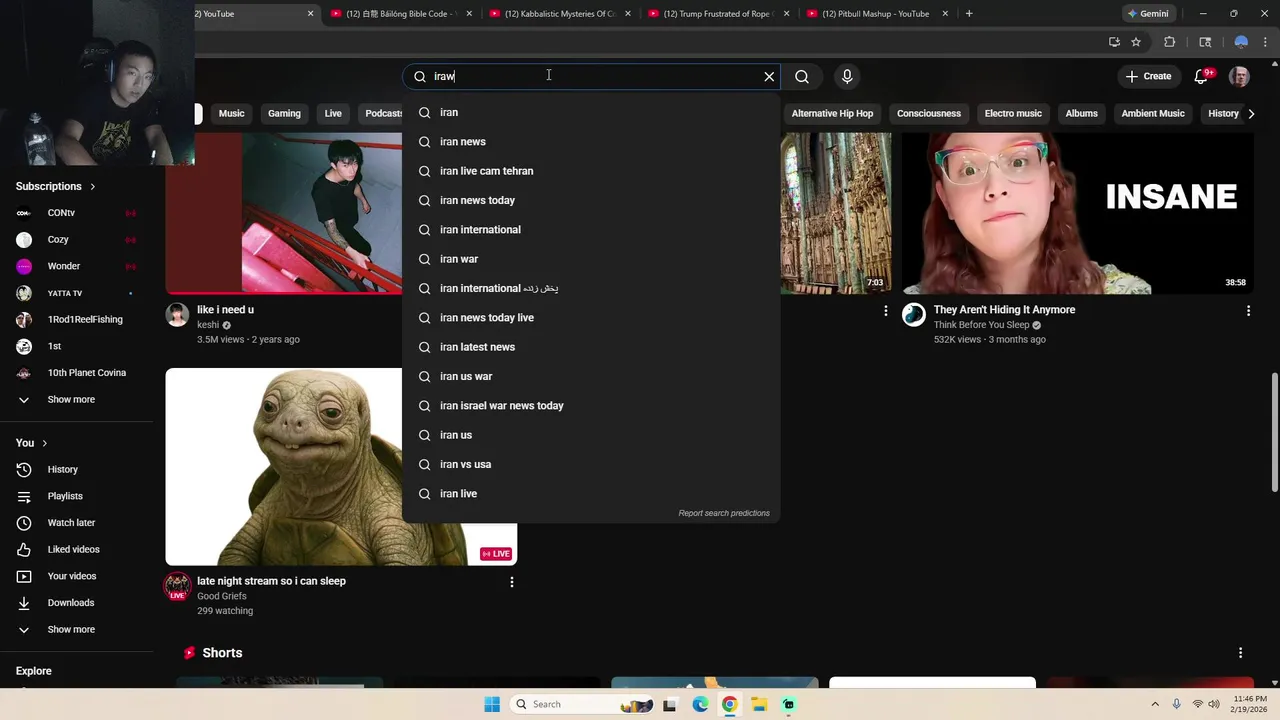The height and width of the screenshot is (720, 1280).
Task: Select the Live filter chip
Action: [333, 113]
